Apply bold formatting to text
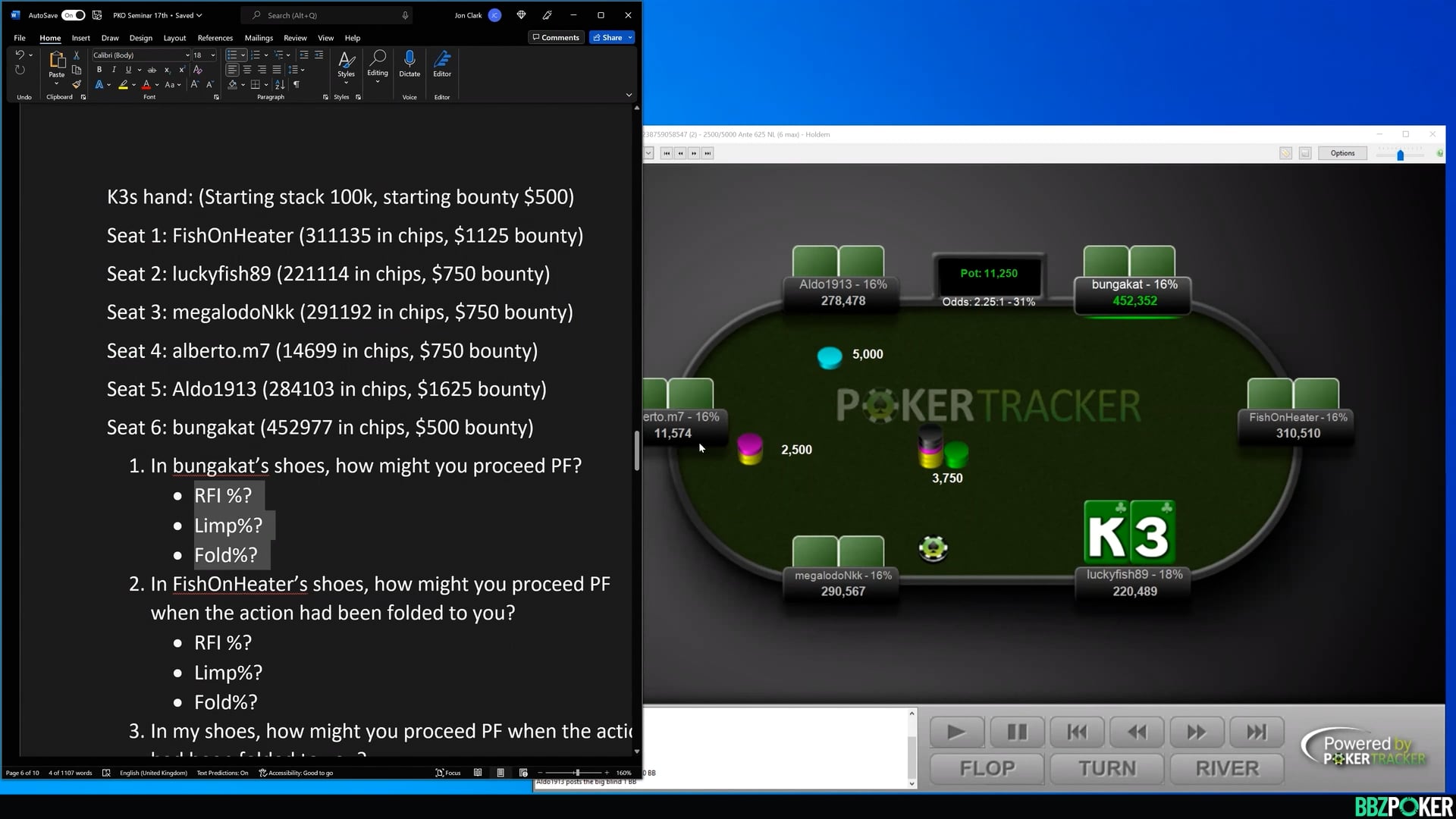Image resolution: width=1456 pixels, height=819 pixels. click(99, 70)
